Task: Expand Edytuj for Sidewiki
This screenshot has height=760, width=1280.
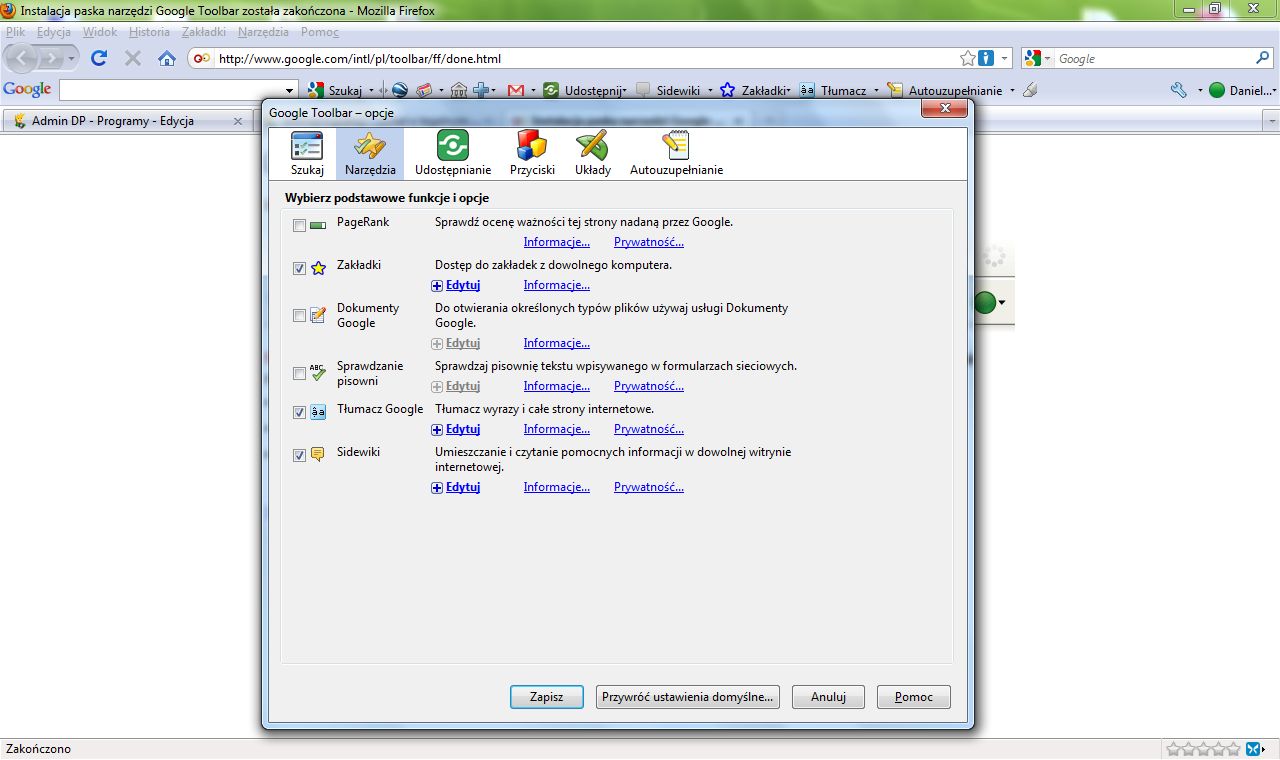Action: click(x=456, y=487)
